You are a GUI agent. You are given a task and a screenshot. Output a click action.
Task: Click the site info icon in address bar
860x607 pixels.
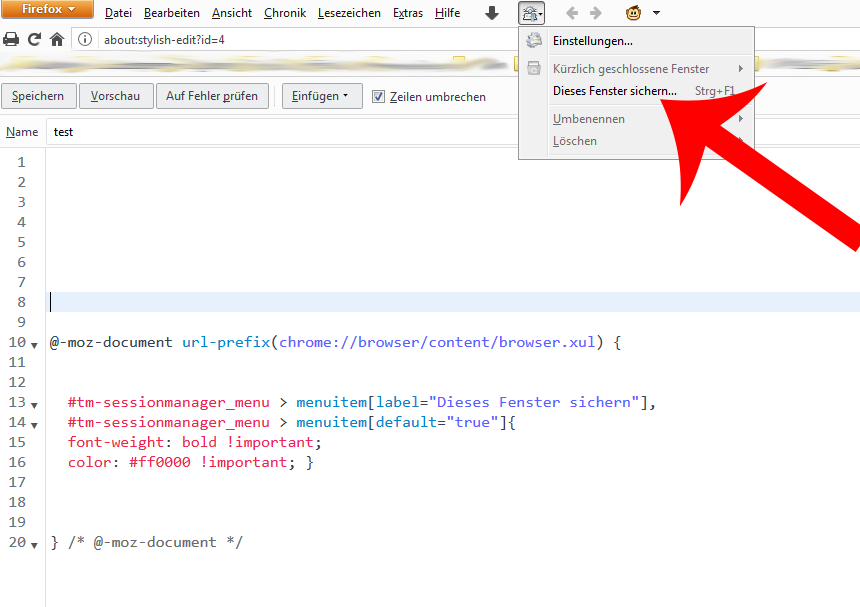coord(85,40)
